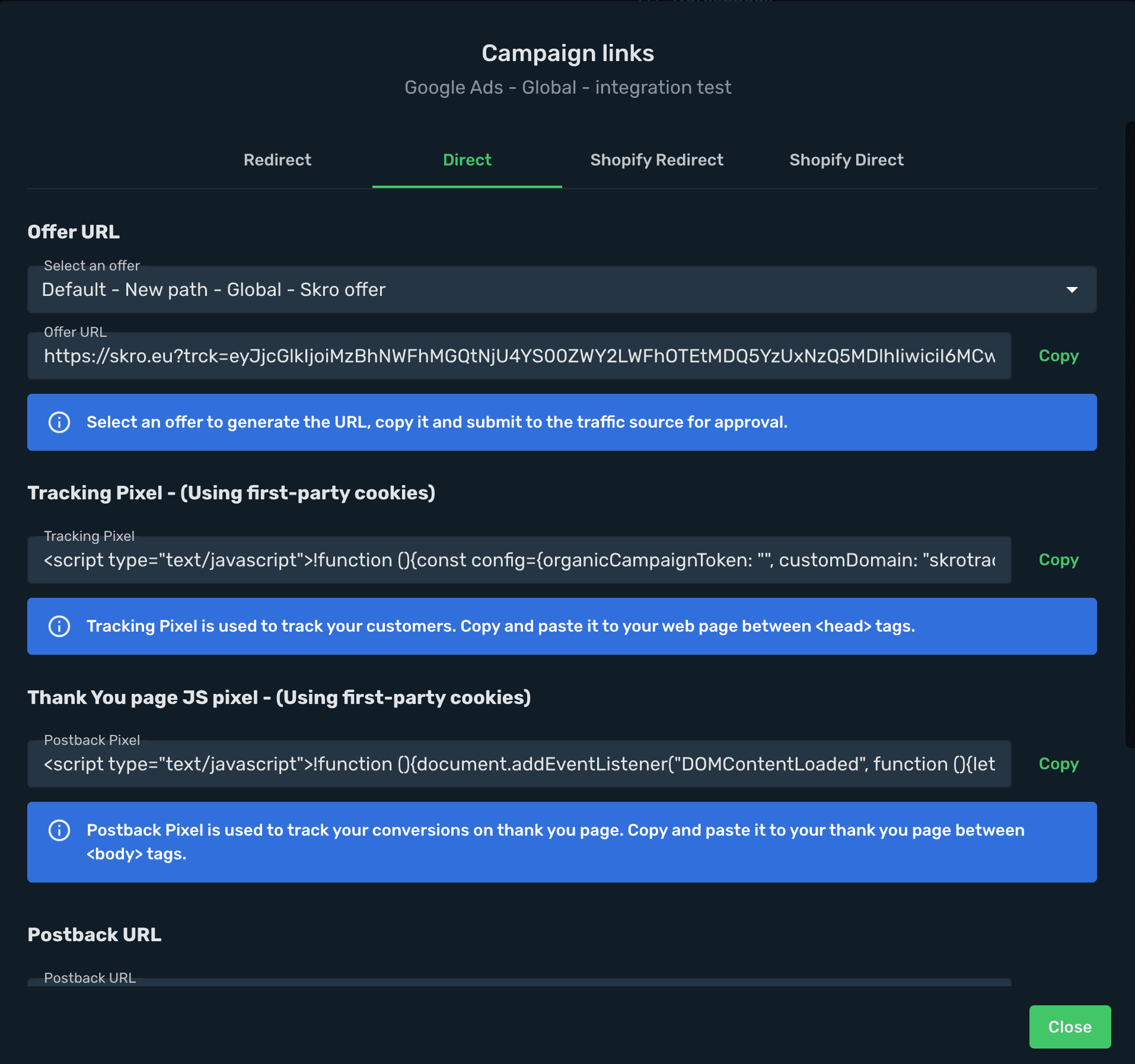This screenshot has height=1064, width=1135.
Task: Open the Shopify Redirect tab
Action: pos(657,160)
